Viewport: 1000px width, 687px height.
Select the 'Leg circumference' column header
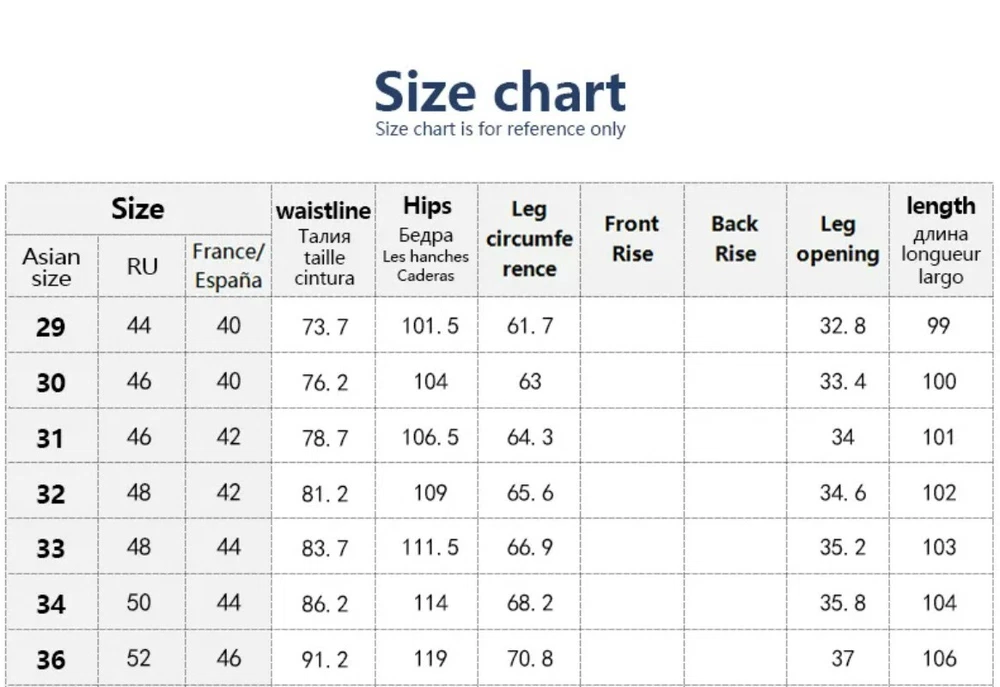click(529, 240)
